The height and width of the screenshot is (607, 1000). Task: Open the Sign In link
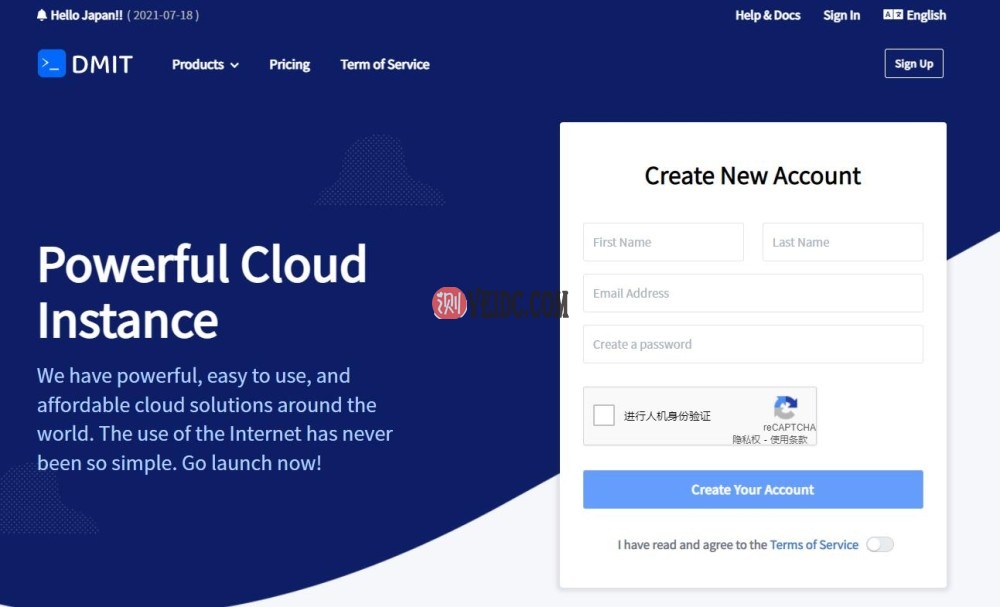(841, 15)
